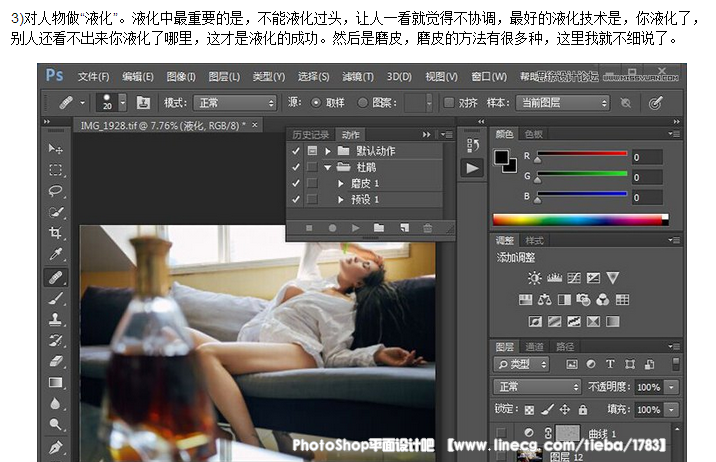
Task: Toggle visibility of 曲线 1 layer
Action: 501,432
